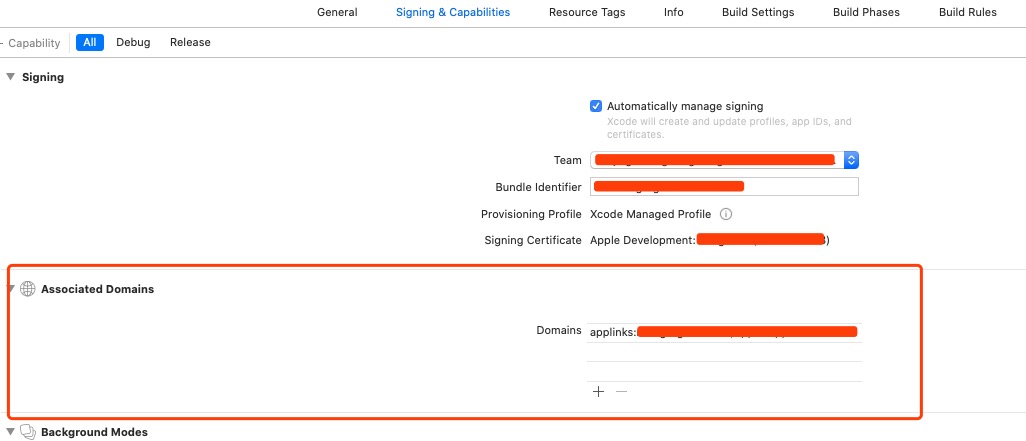Click the add Capability button

coord(32,43)
